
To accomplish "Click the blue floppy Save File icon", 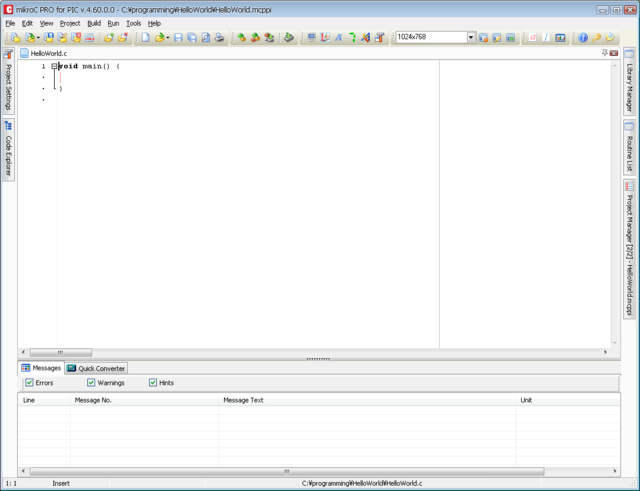I will click(x=178, y=38).
